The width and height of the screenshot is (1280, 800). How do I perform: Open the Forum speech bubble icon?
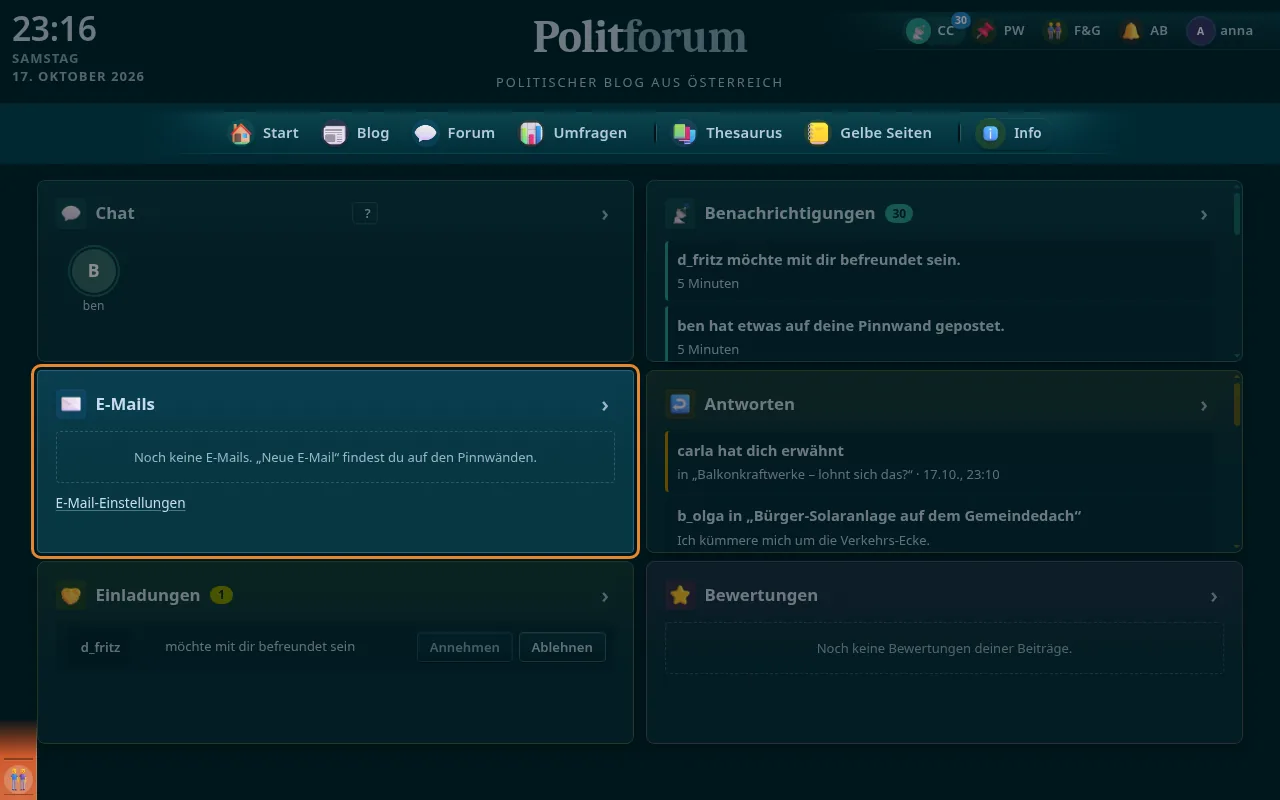pyautogui.click(x=426, y=133)
